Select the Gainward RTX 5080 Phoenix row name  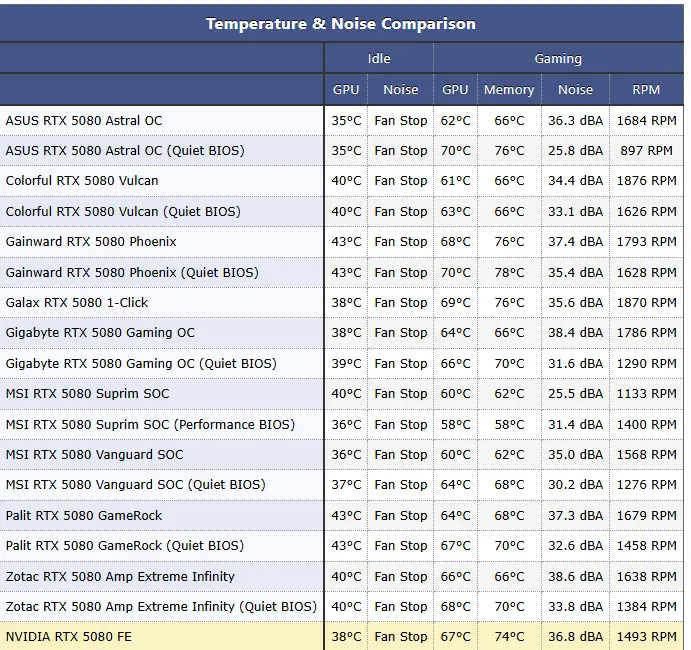[x=91, y=241]
